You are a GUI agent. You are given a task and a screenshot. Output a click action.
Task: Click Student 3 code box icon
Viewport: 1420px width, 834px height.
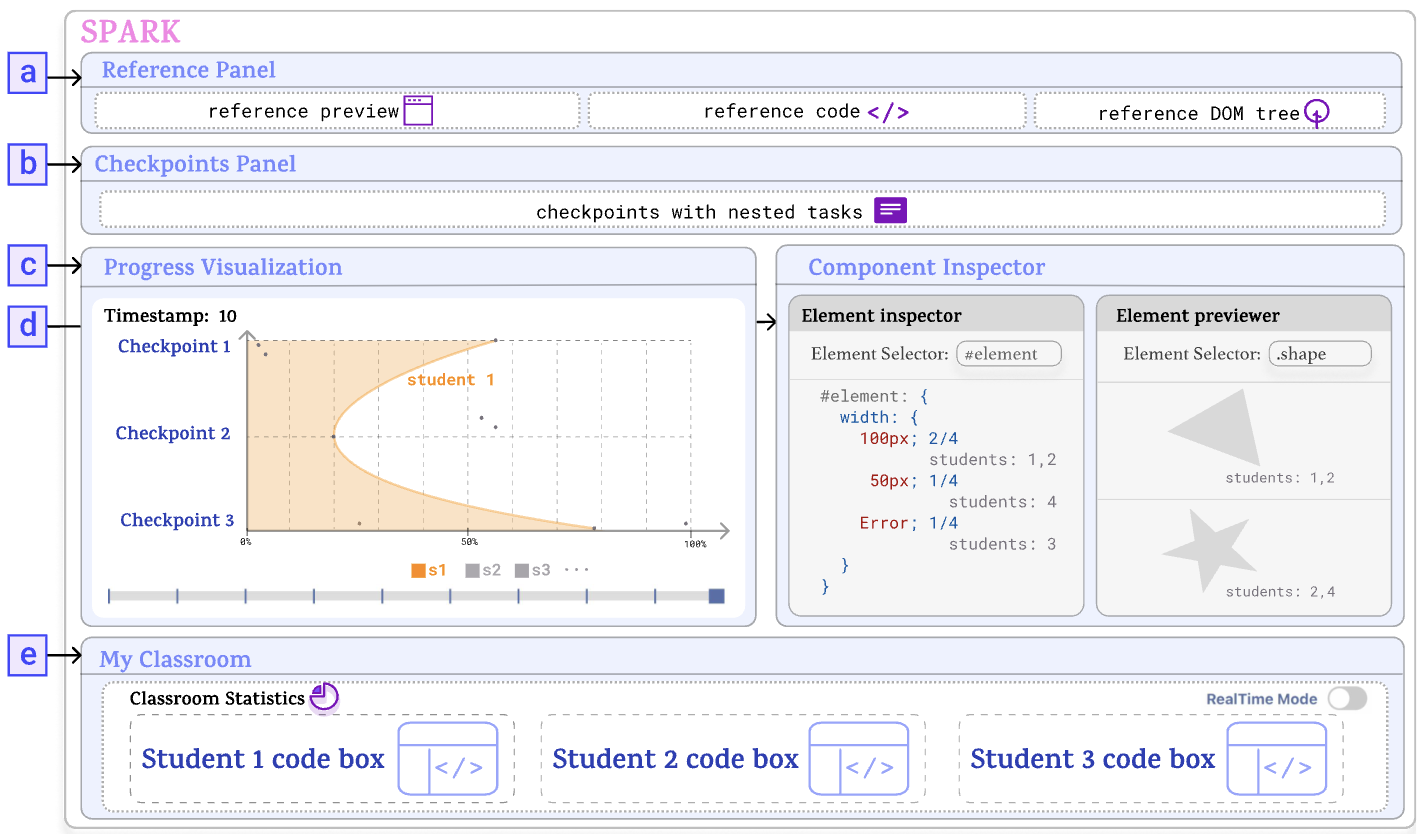(x=1277, y=759)
